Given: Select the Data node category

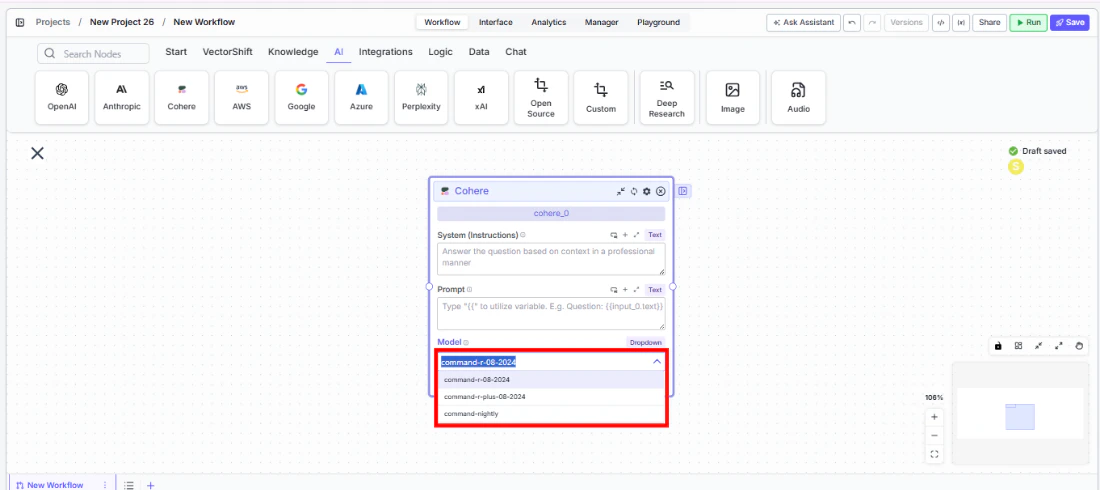Looking at the screenshot, I should click(479, 52).
